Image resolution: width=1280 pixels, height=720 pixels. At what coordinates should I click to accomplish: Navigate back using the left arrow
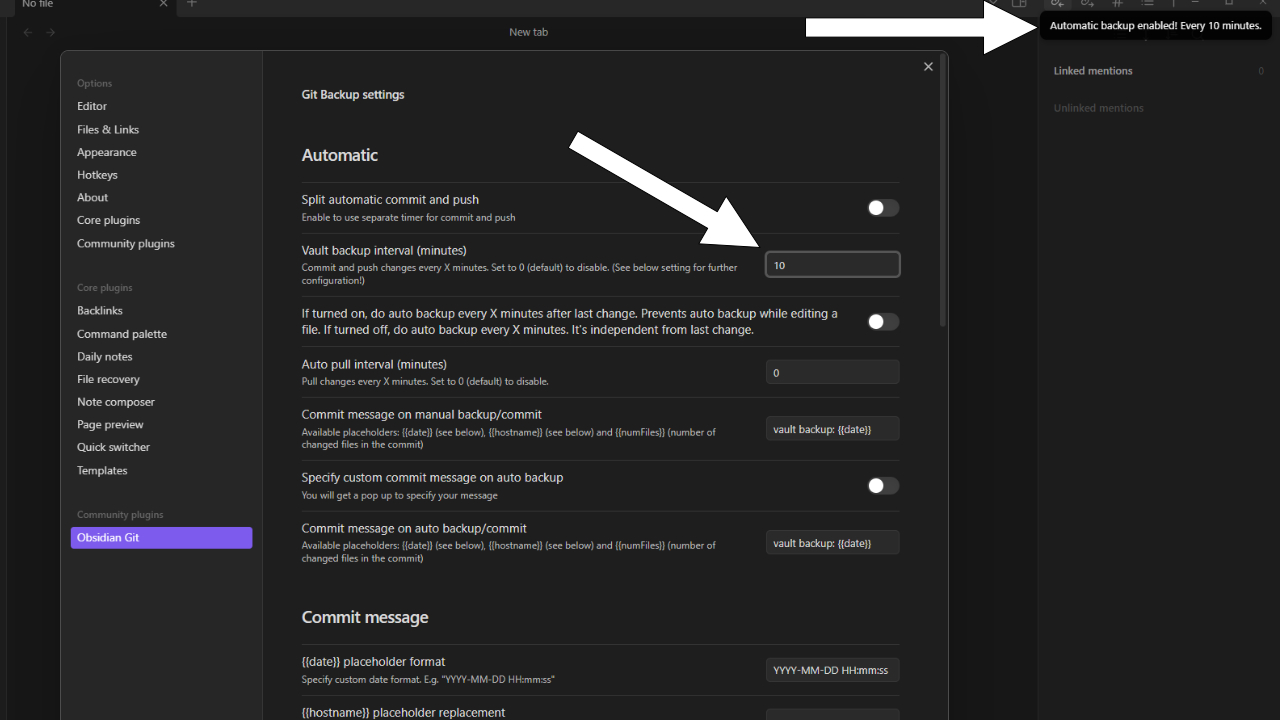(28, 32)
